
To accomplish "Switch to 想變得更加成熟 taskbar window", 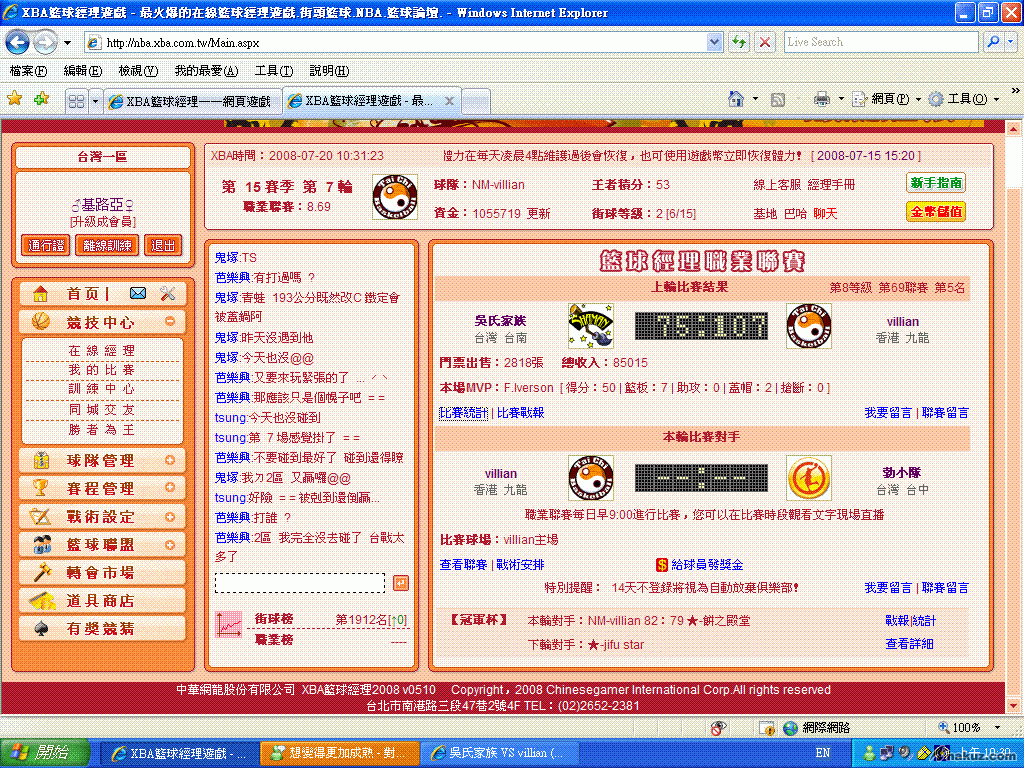I will 340,753.
